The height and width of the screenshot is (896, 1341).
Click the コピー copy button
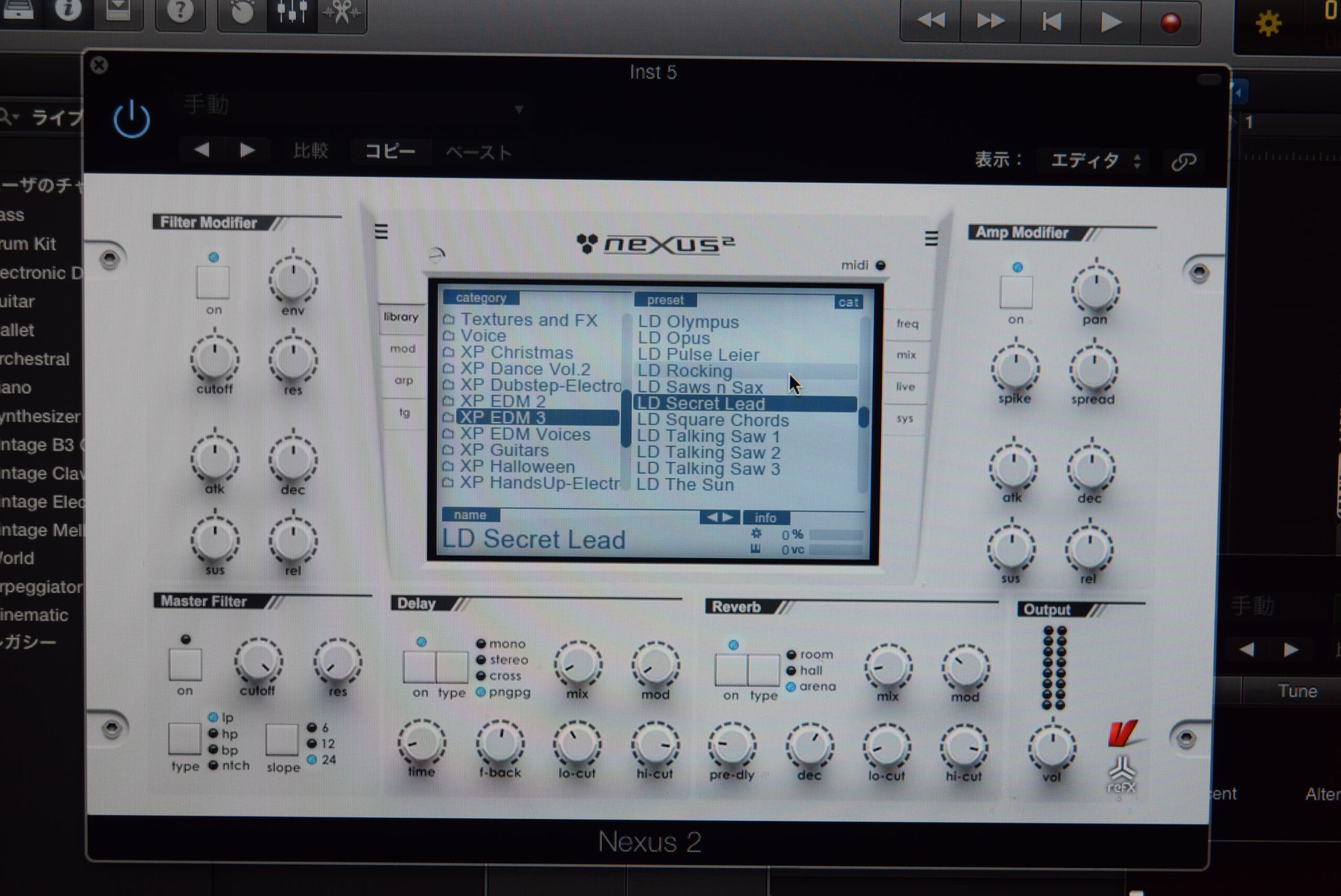pyautogui.click(x=390, y=151)
